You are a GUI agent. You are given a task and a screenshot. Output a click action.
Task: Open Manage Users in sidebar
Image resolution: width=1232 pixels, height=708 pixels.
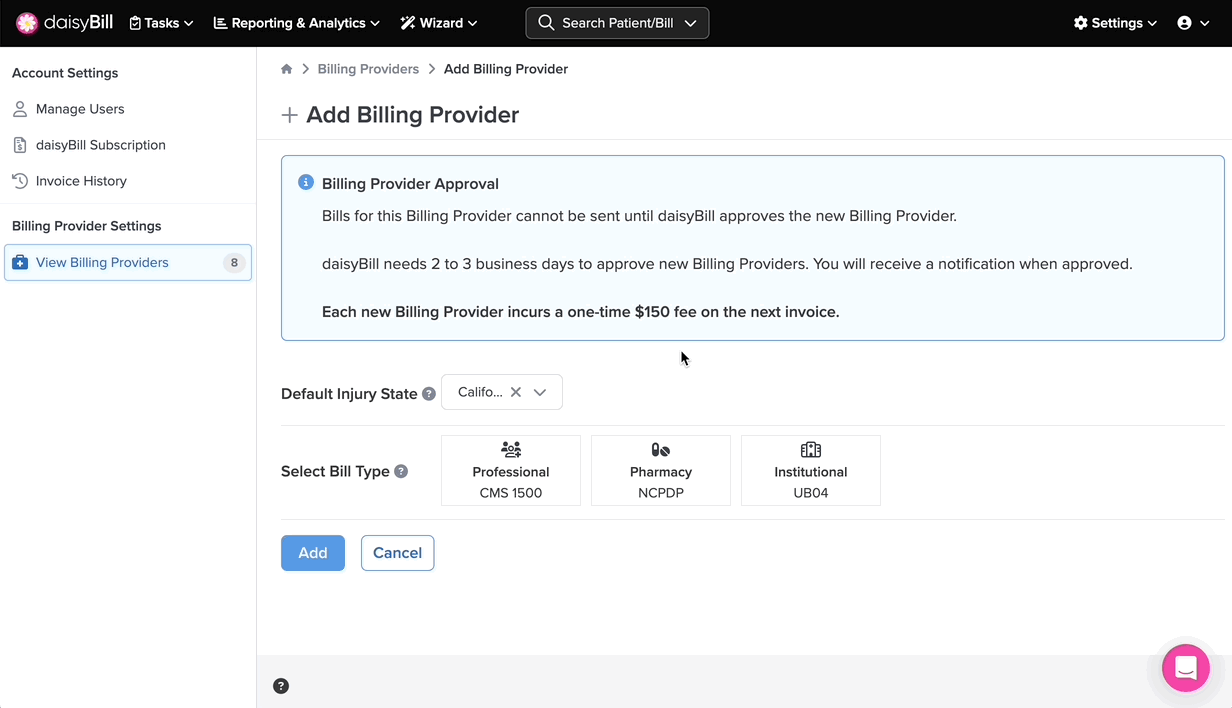point(80,109)
